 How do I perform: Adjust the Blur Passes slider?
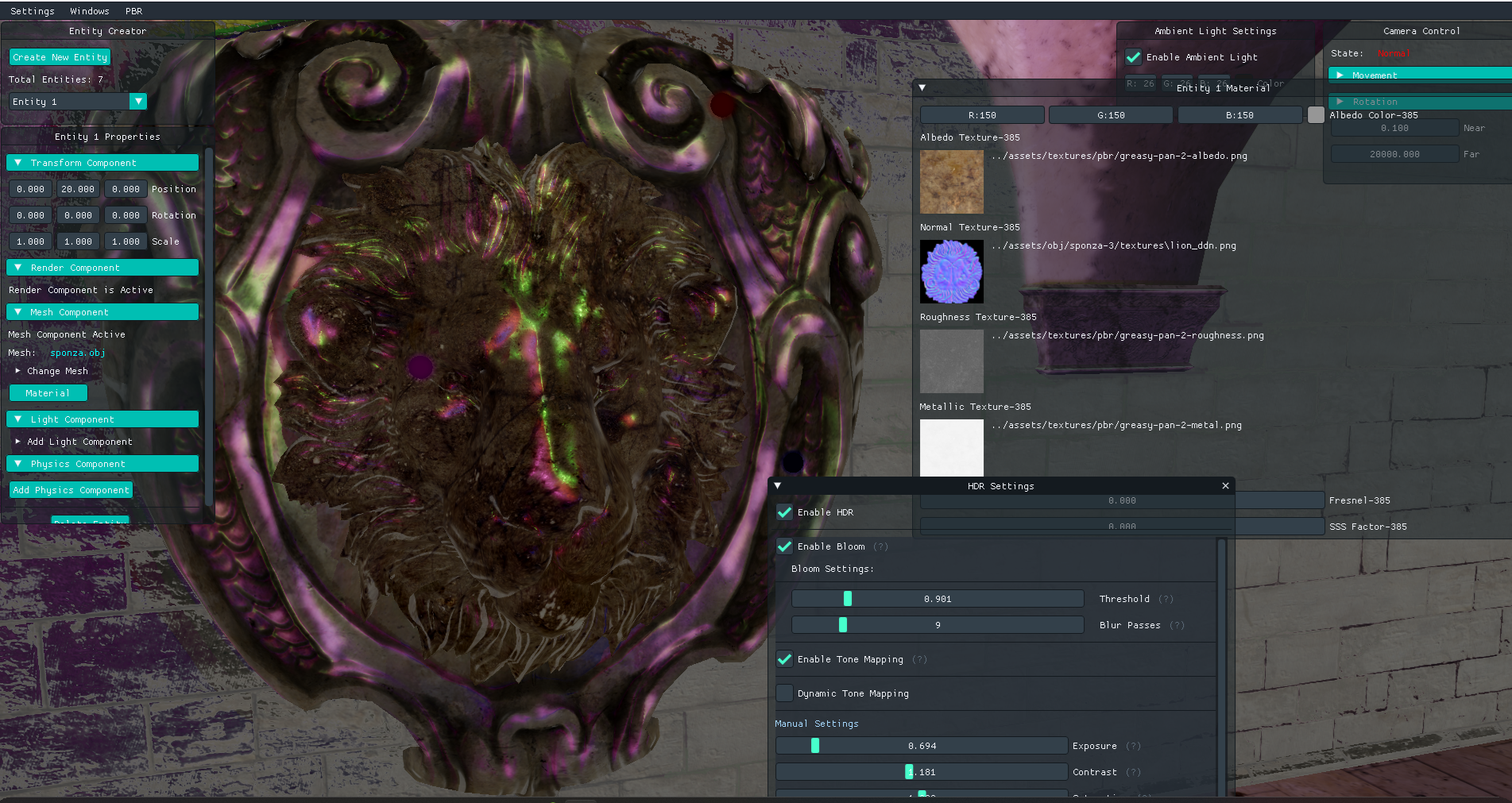coord(938,625)
